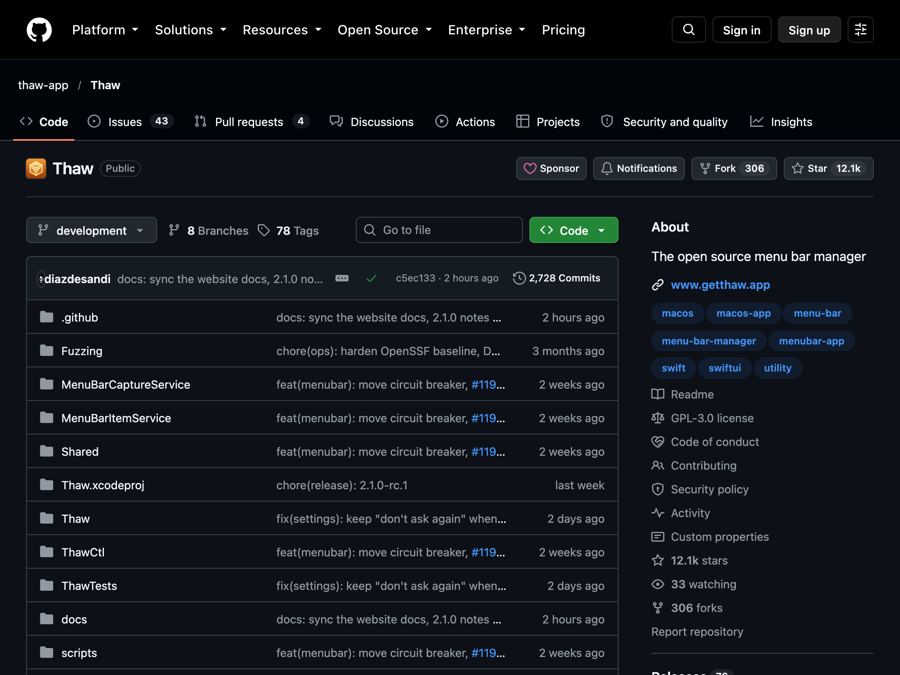Open the green Code dropdown button
Screen dimensions: 900x675
[573, 230]
